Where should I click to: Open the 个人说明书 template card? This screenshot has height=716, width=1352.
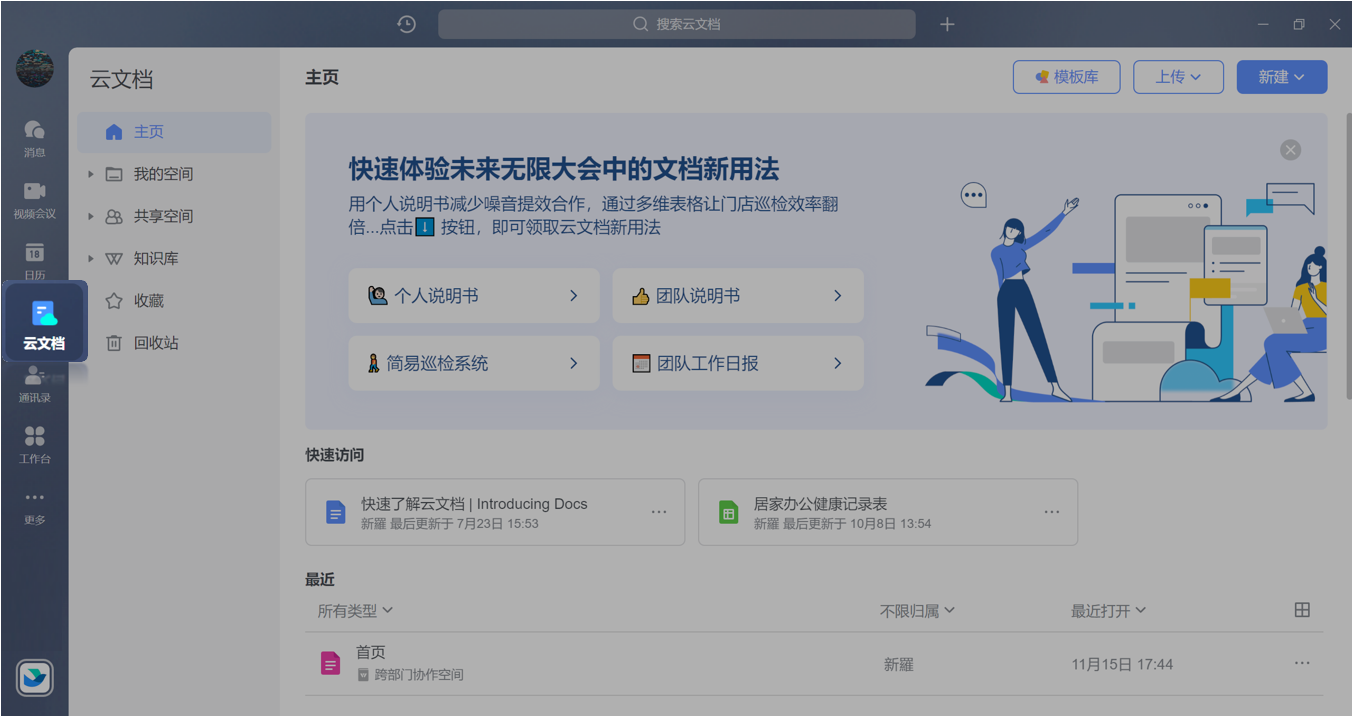(x=474, y=295)
